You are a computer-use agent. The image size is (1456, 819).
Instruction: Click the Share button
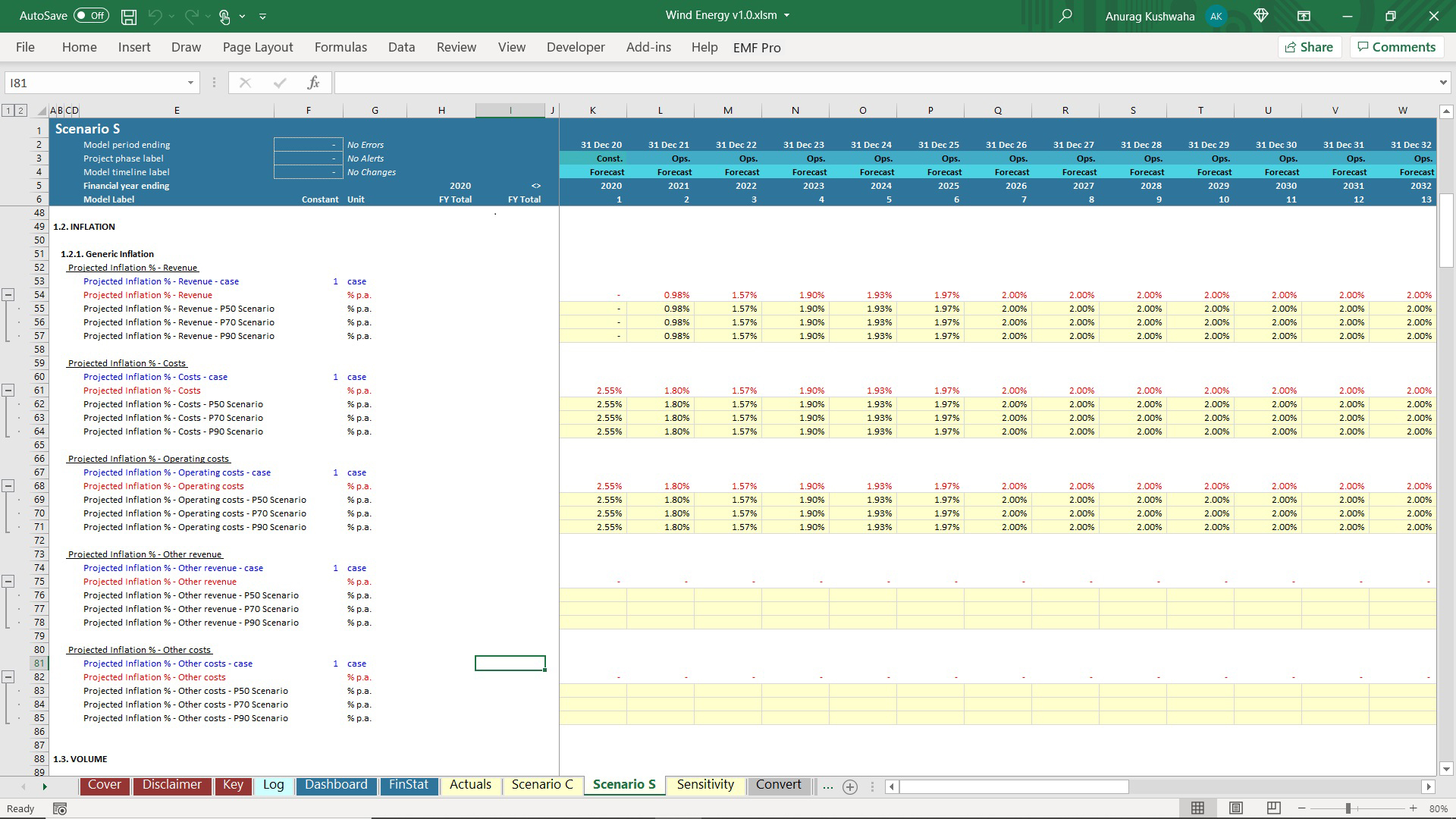1309,47
